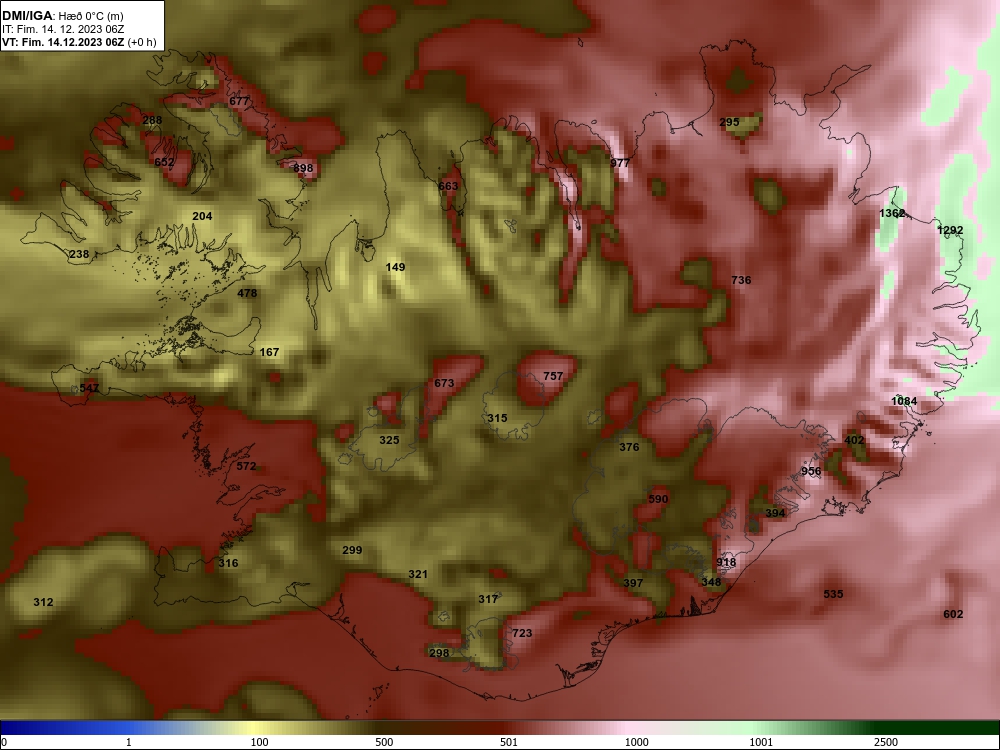Click the 673 value on the map
Image resolution: width=1000 pixels, height=750 pixels.
(x=444, y=383)
